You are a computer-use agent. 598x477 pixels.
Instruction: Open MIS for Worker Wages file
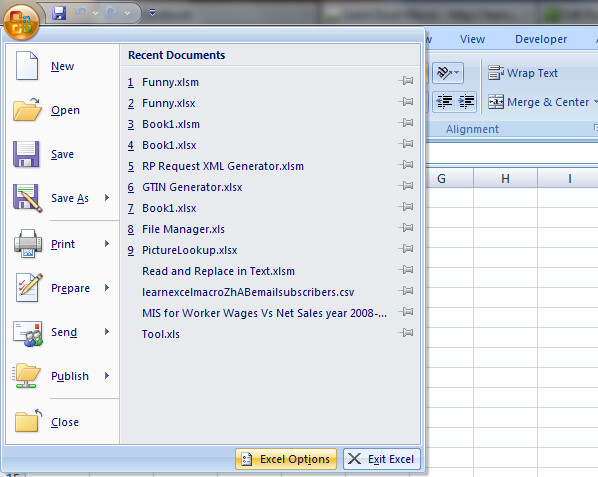(264, 313)
